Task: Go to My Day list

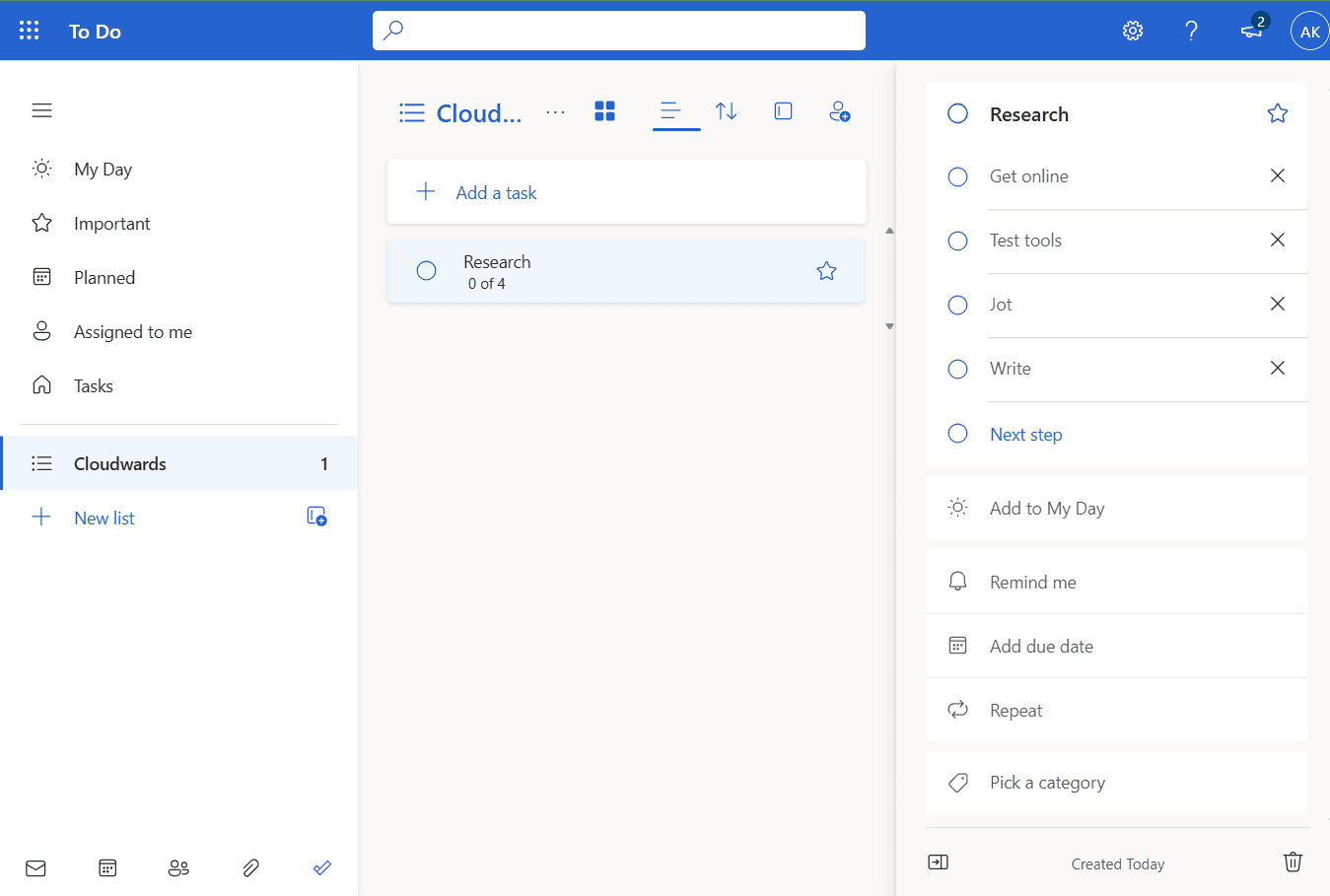Action: tap(103, 170)
